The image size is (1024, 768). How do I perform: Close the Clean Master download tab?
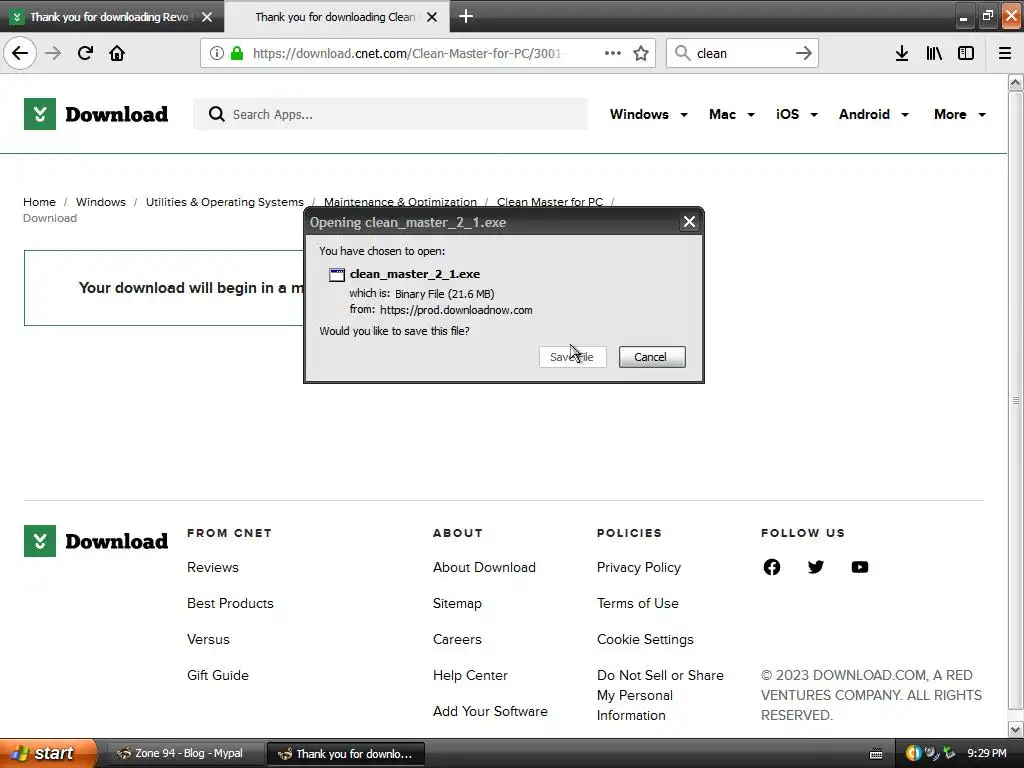432,17
